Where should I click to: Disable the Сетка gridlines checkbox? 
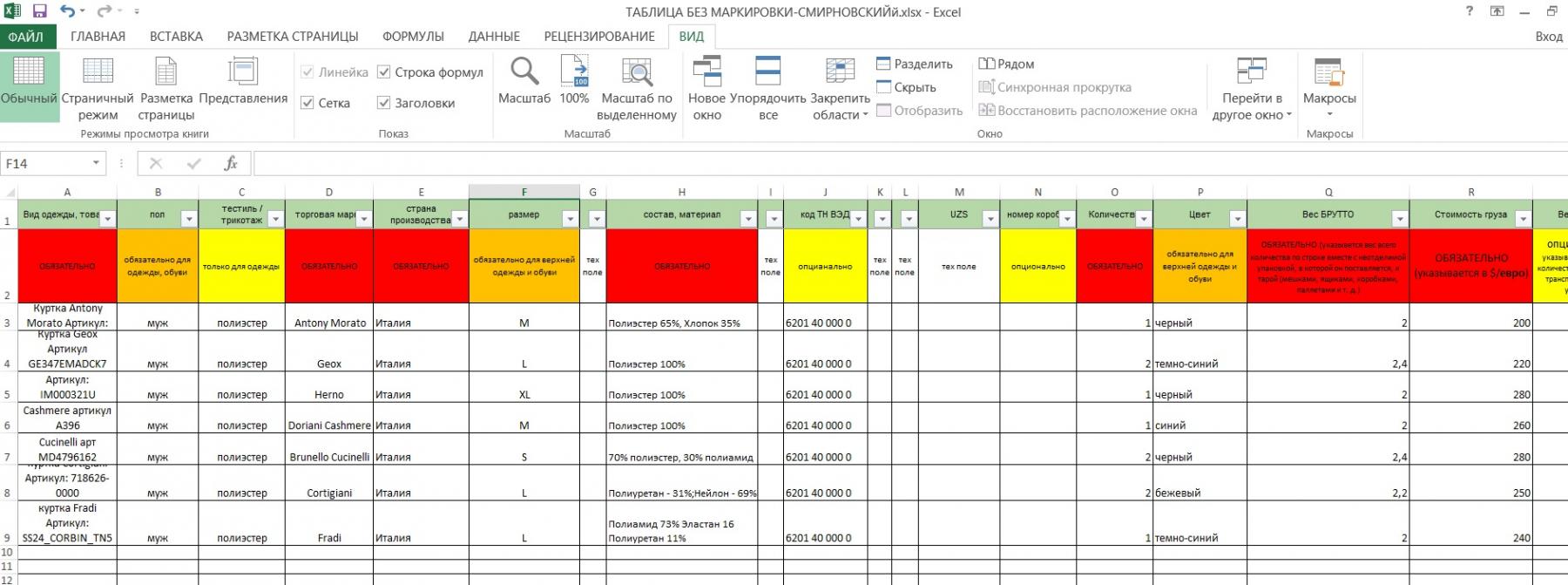coord(307,103)
